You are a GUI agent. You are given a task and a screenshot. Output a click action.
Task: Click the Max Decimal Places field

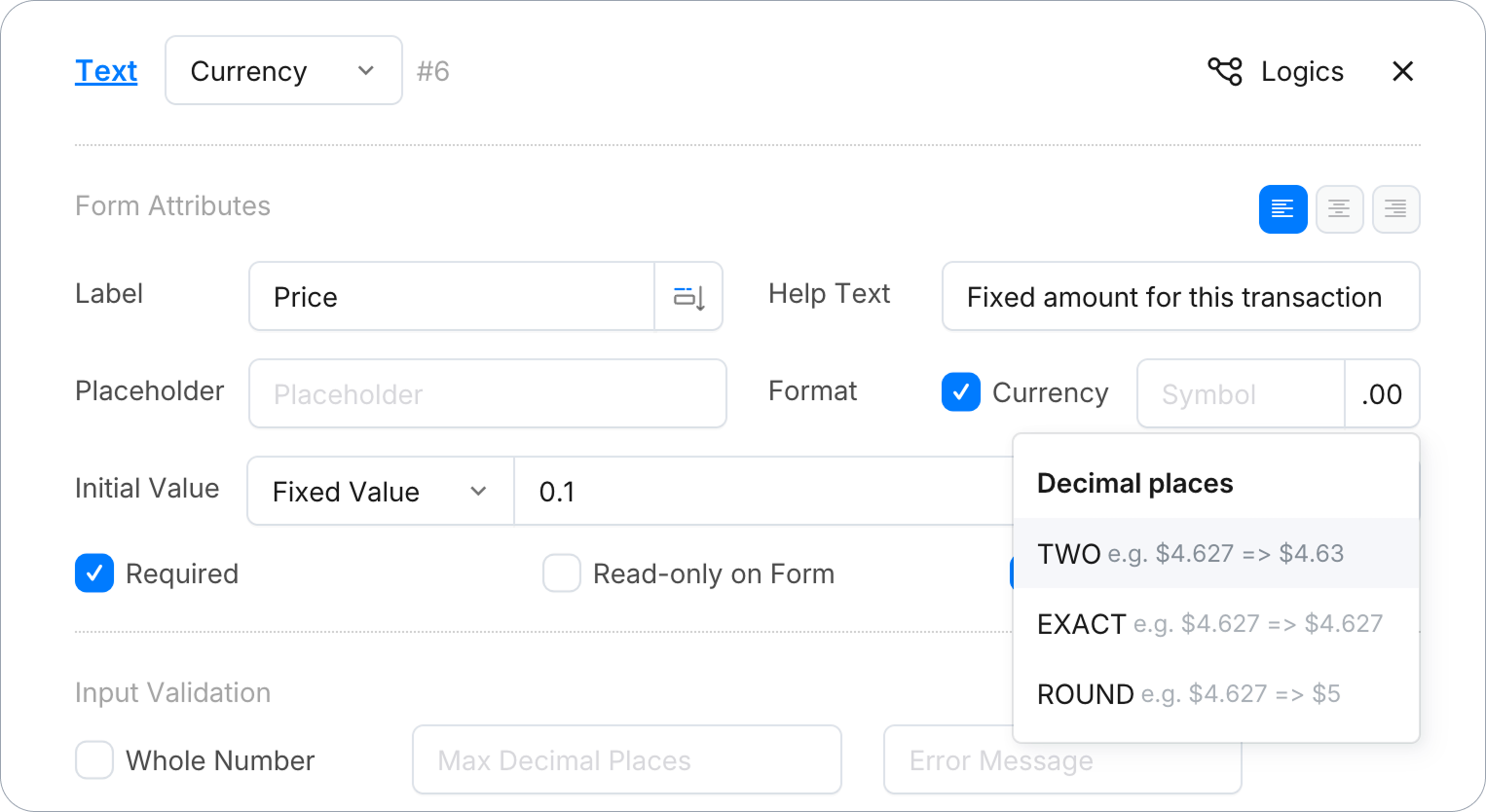click(627, 760)
